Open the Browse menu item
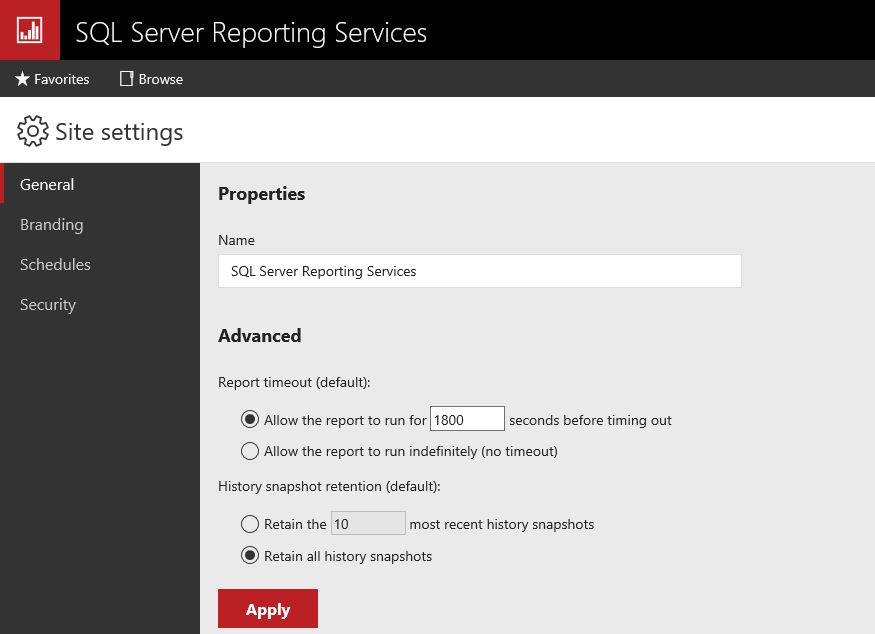 pos(152,79)
